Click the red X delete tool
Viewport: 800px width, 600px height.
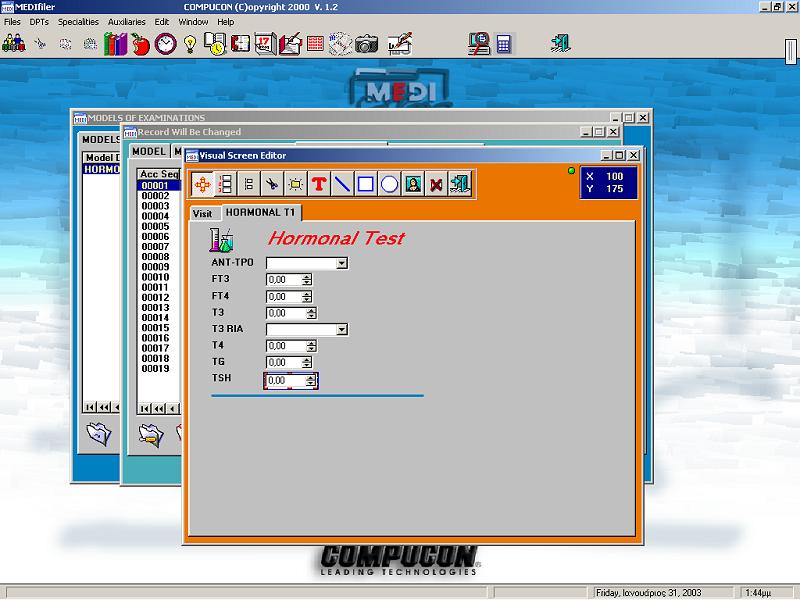(x=436, y=184)
